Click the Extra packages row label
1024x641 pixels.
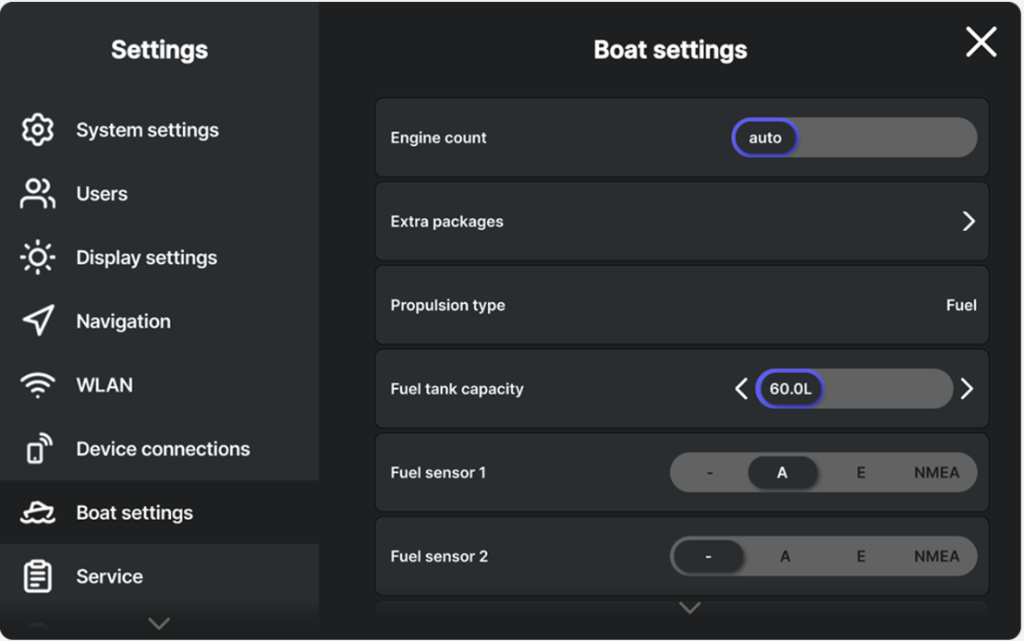coord(447,222)
